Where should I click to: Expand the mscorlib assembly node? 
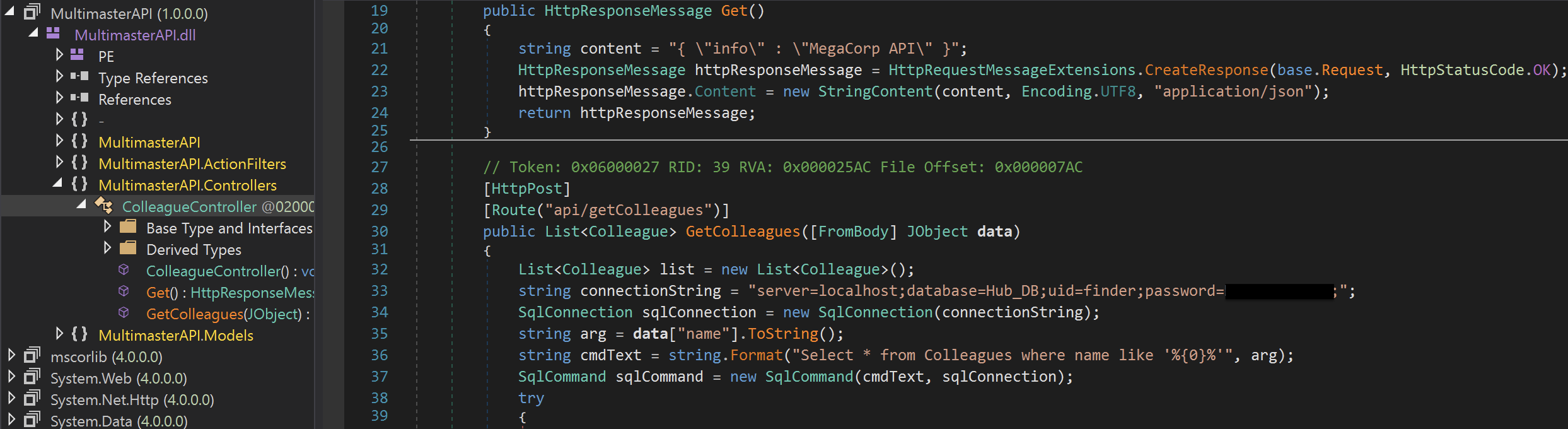(11, 355)
